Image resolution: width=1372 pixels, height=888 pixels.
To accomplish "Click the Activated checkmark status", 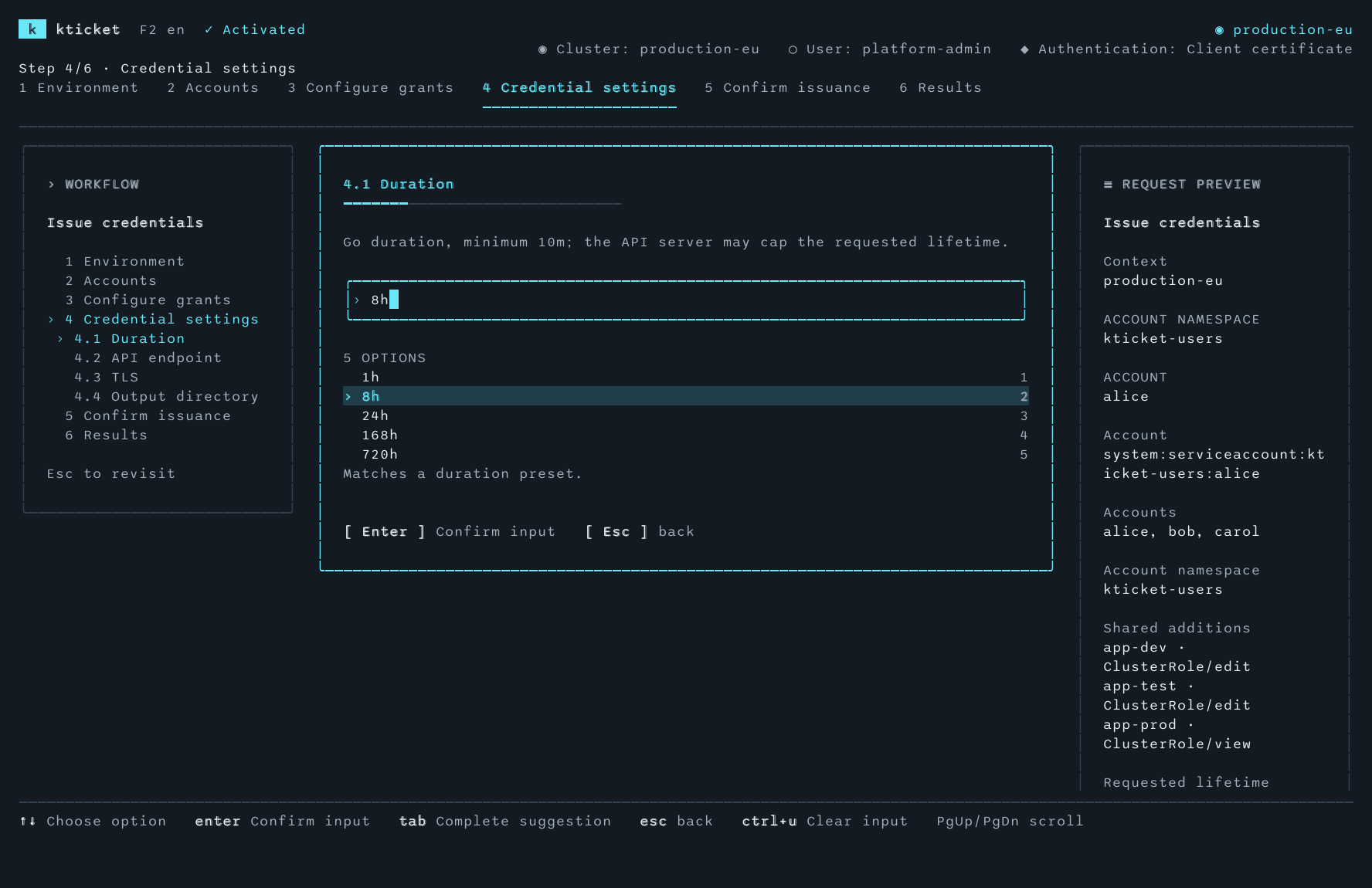I will pos(255,29).
